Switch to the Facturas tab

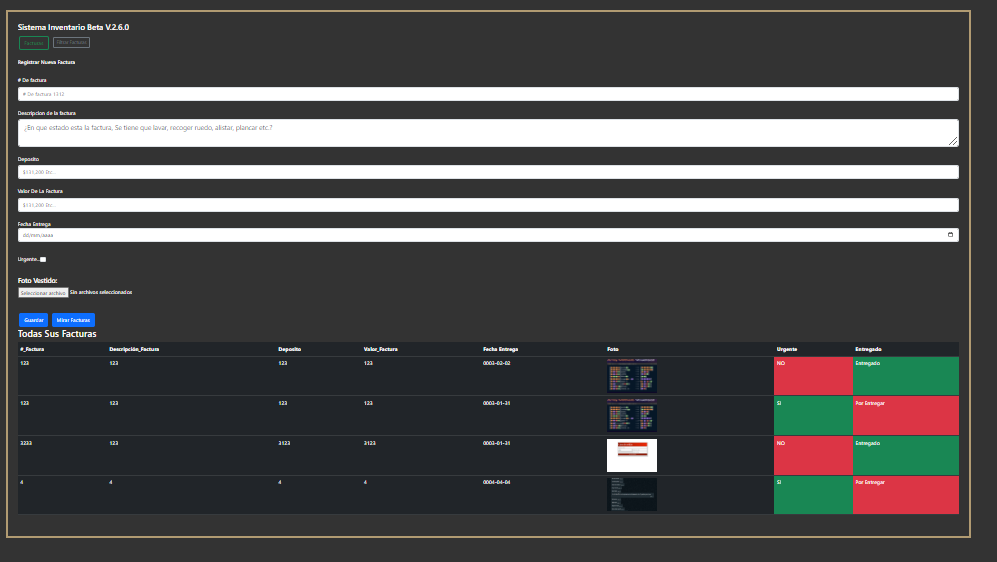pos(34,43)
